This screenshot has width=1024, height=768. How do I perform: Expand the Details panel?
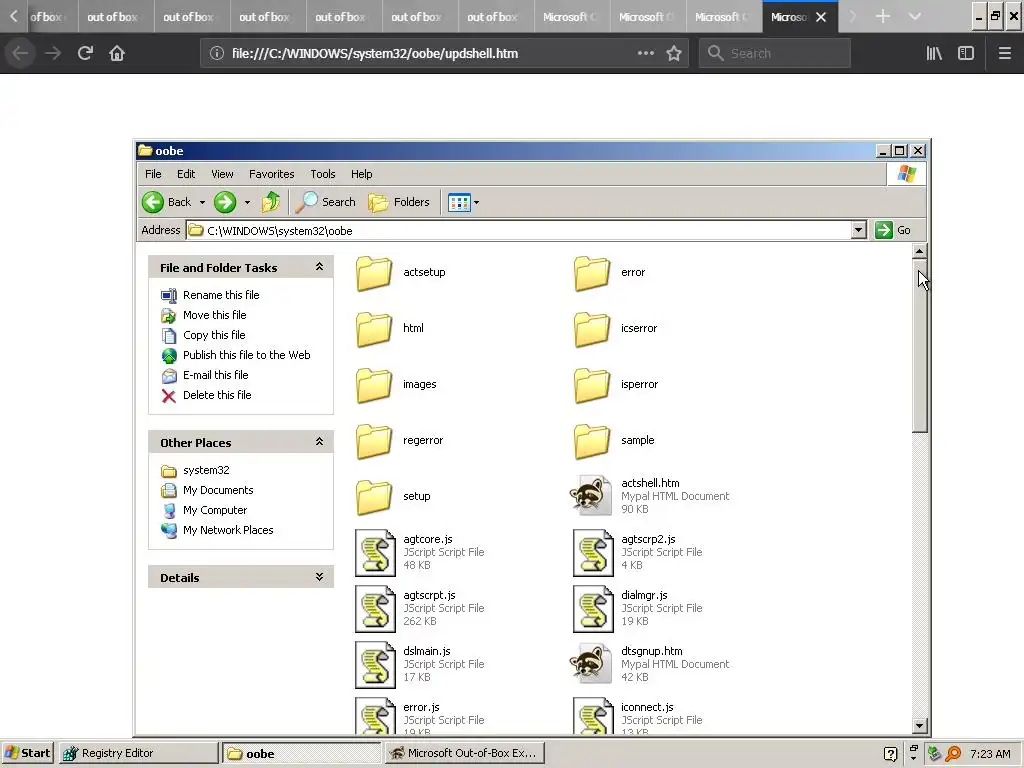click(319, 577)
